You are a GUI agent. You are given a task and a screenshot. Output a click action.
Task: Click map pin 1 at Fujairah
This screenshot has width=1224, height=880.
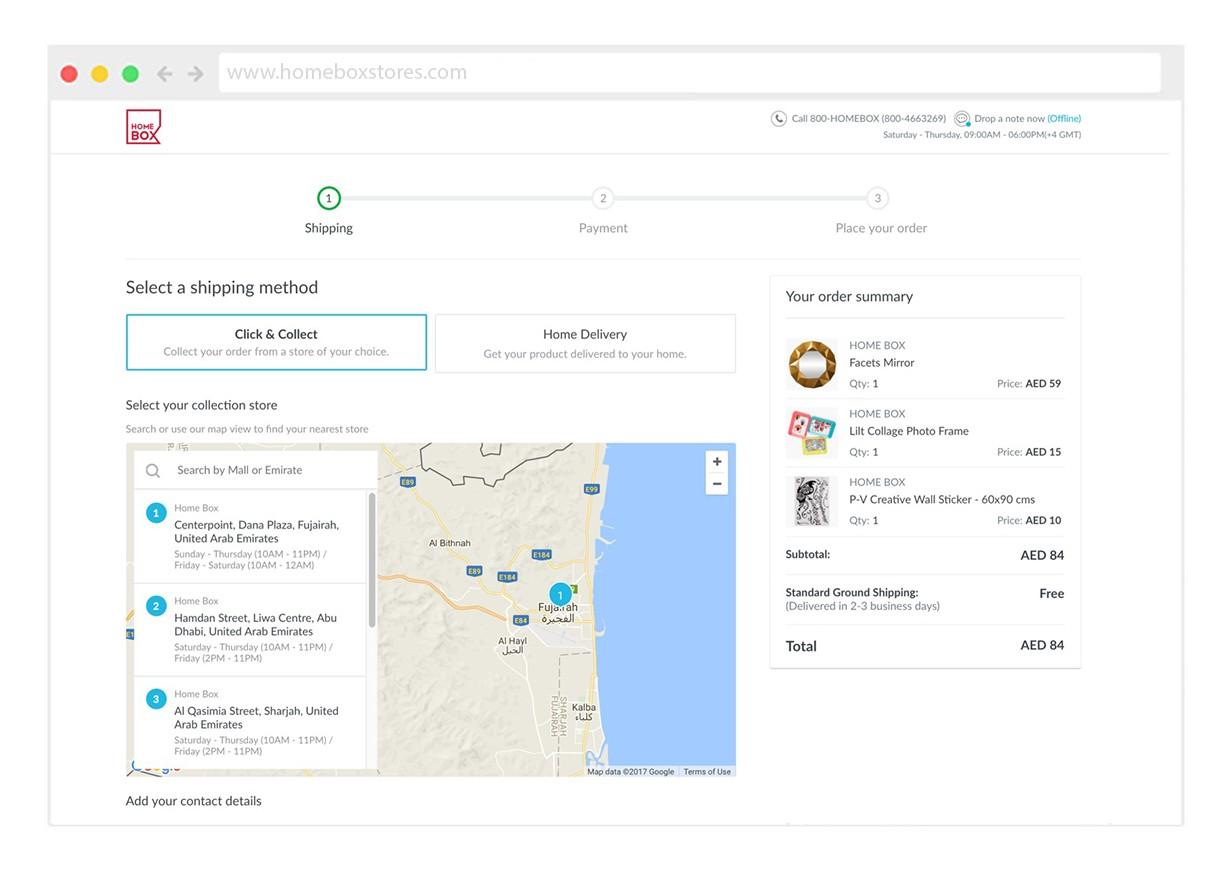pyautogui.click(x=560, y=595)
